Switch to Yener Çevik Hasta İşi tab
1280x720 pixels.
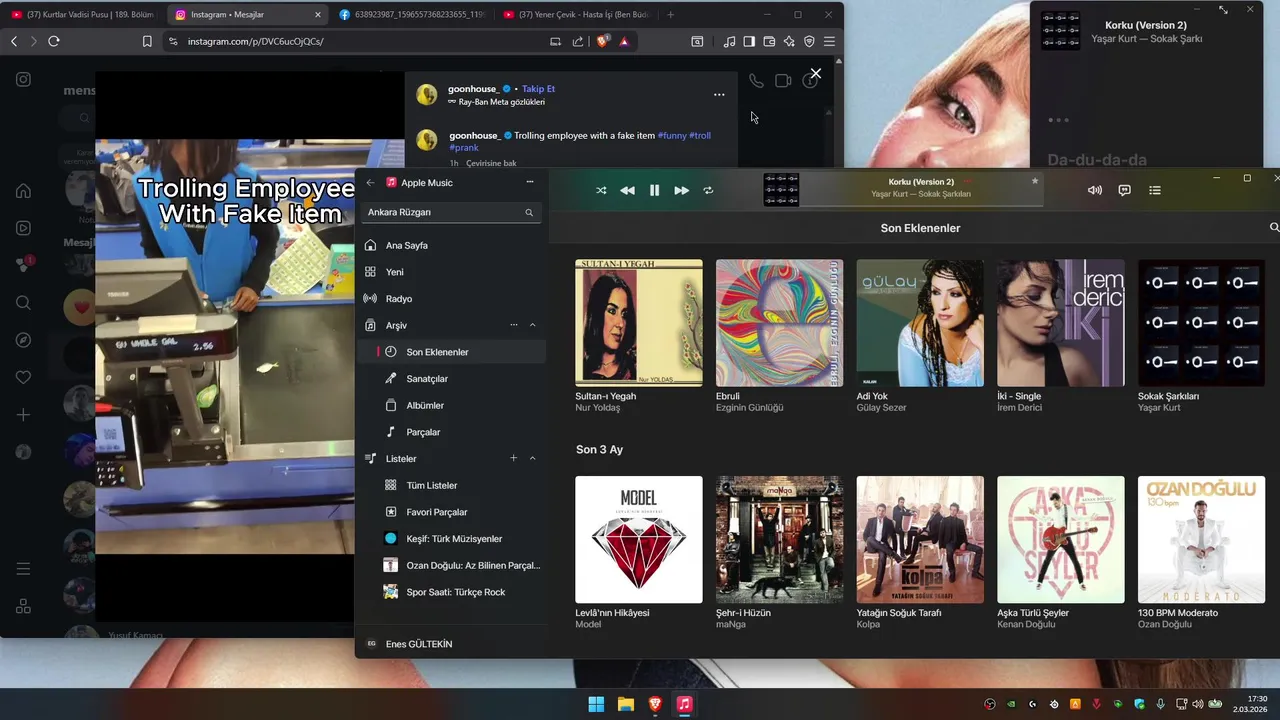point(577,15)
